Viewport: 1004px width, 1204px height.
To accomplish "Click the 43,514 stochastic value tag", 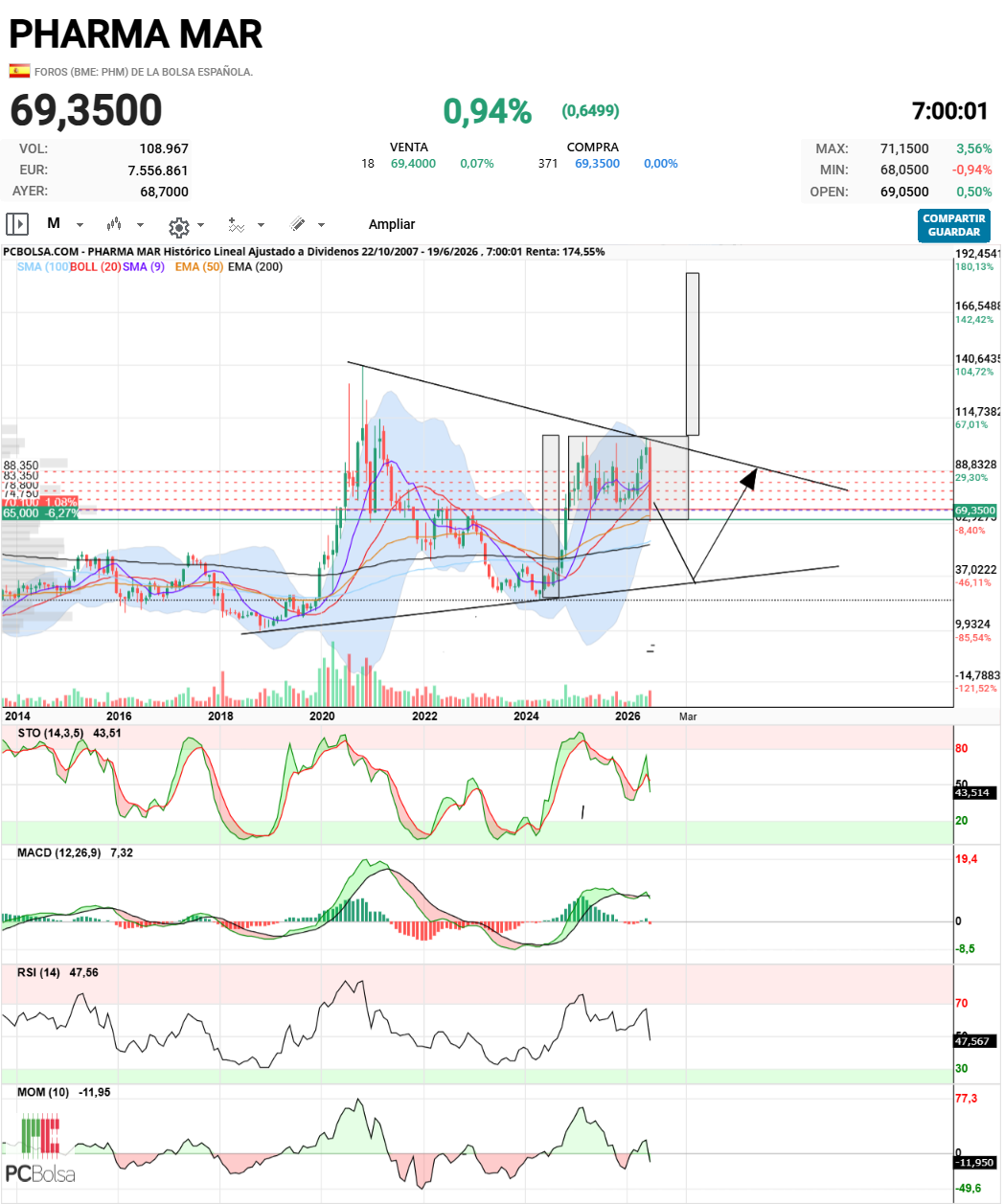I will (974, 793).
